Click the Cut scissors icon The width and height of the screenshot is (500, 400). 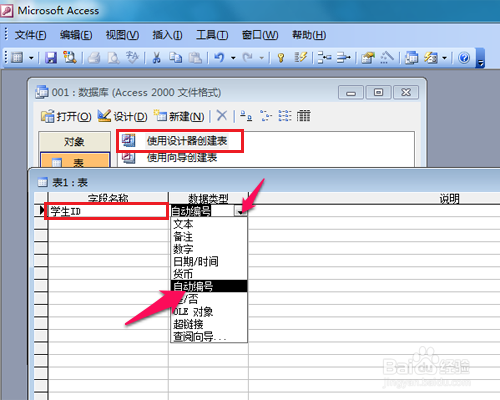[x=156, y=58]
